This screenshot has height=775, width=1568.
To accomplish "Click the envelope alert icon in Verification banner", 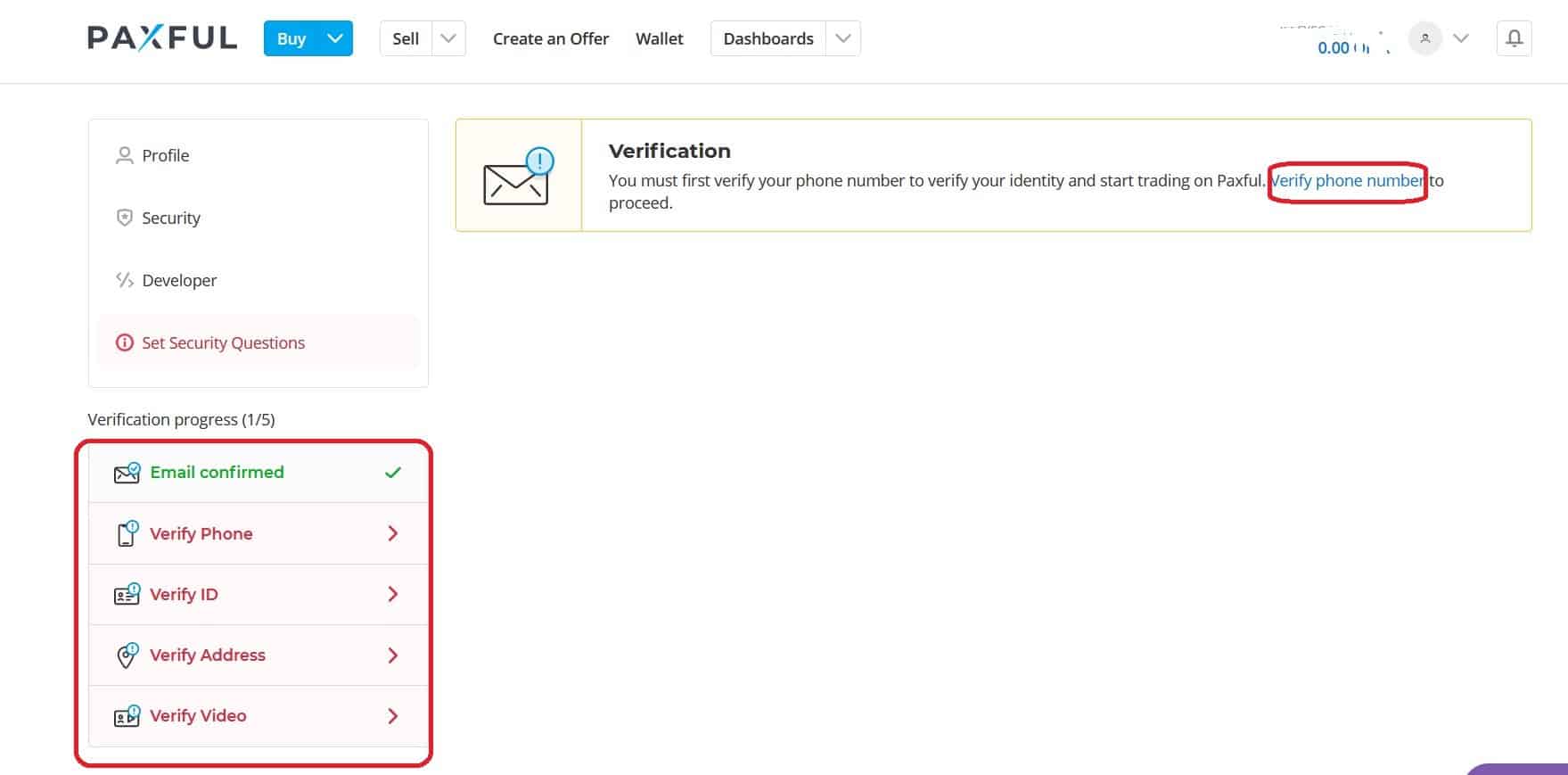I will 518,177.
